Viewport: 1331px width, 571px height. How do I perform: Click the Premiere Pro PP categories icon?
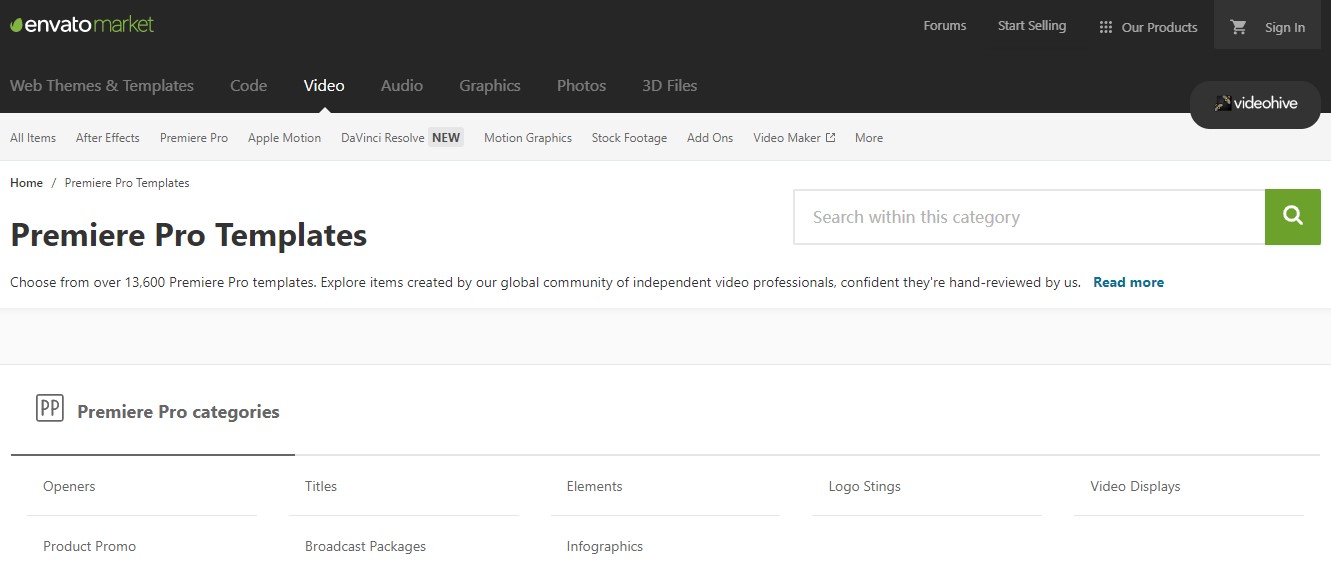click(49, 408)
